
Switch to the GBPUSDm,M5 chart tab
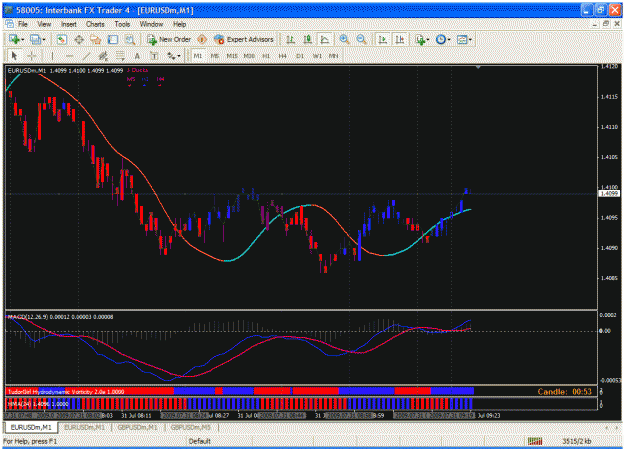point(191,427)
